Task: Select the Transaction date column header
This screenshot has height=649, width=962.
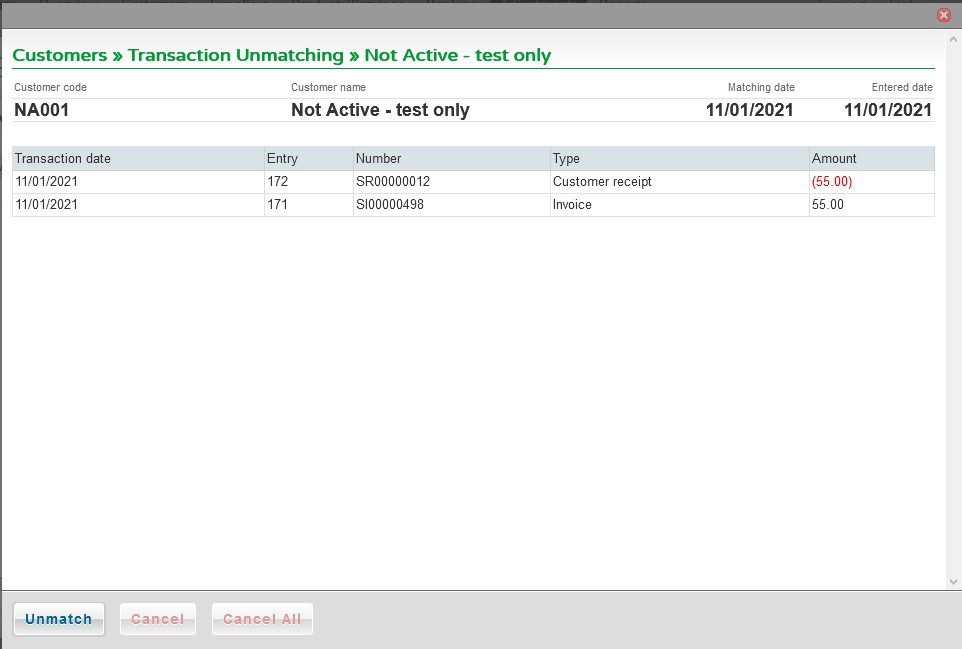Action: pyautogui.click(x=138, y=158)
